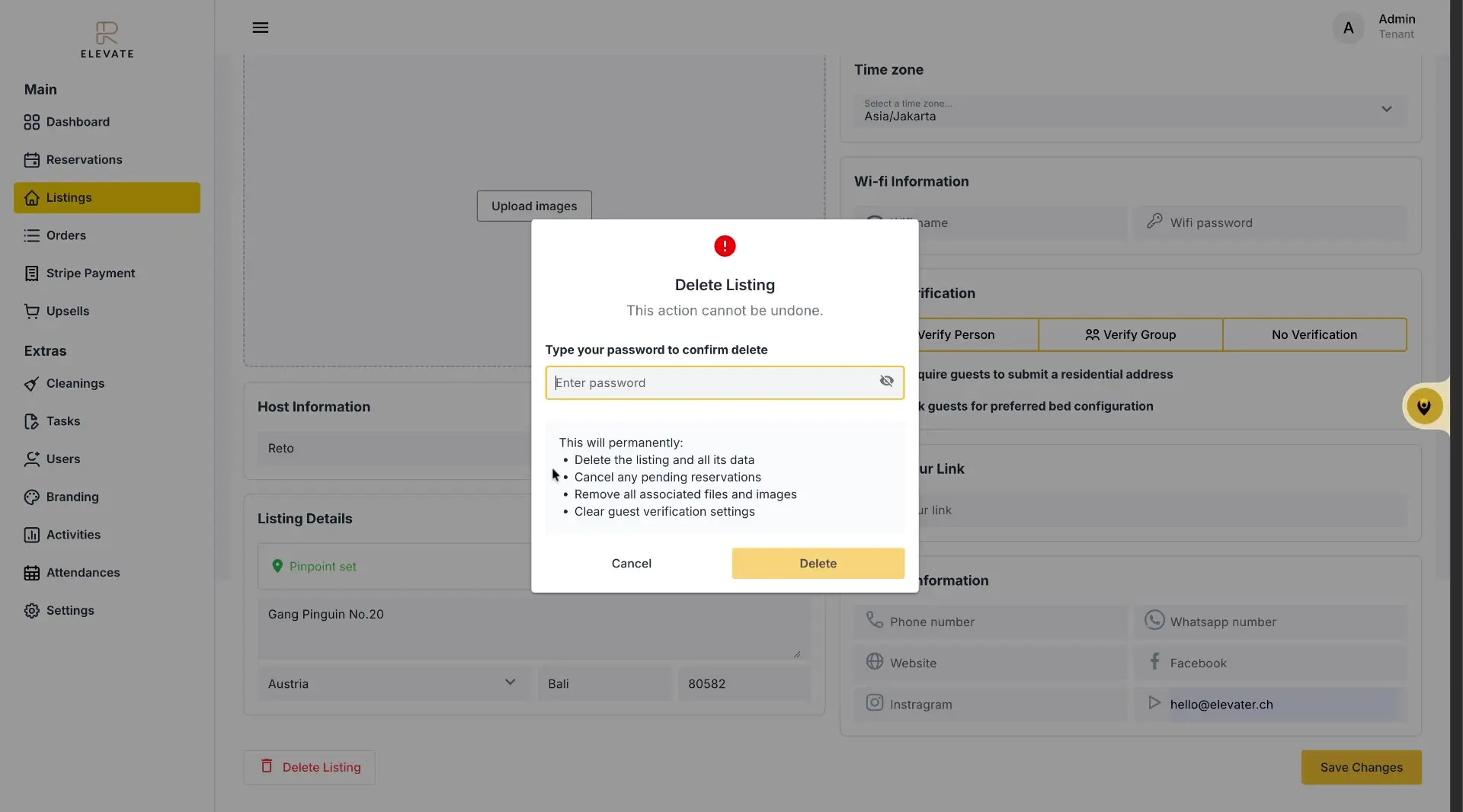Screen dimensions: 1463x812
Task: Open the Branding settings
Action: click(x=73, y=497)
